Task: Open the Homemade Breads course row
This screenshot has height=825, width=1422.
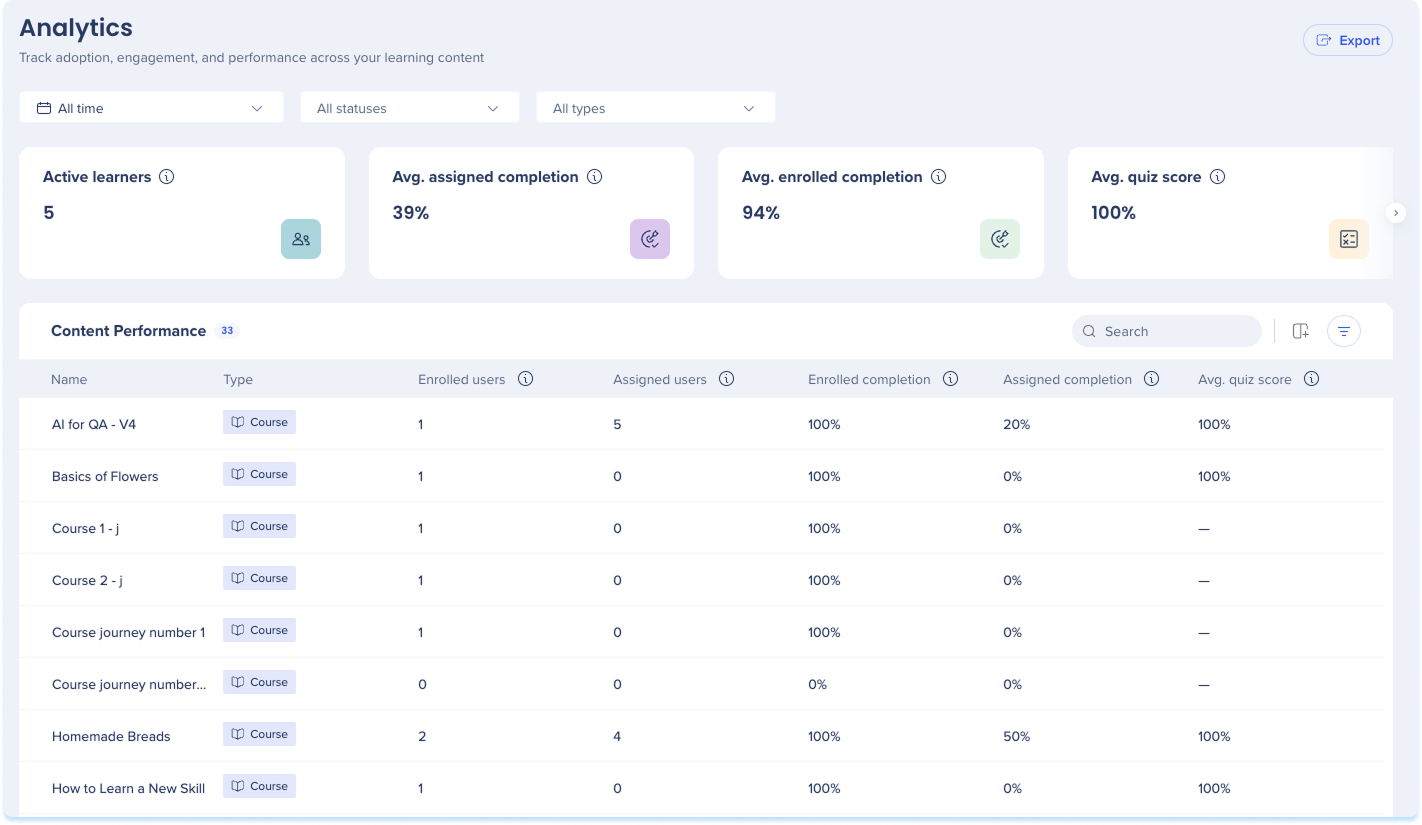Action: pos(701,736)
